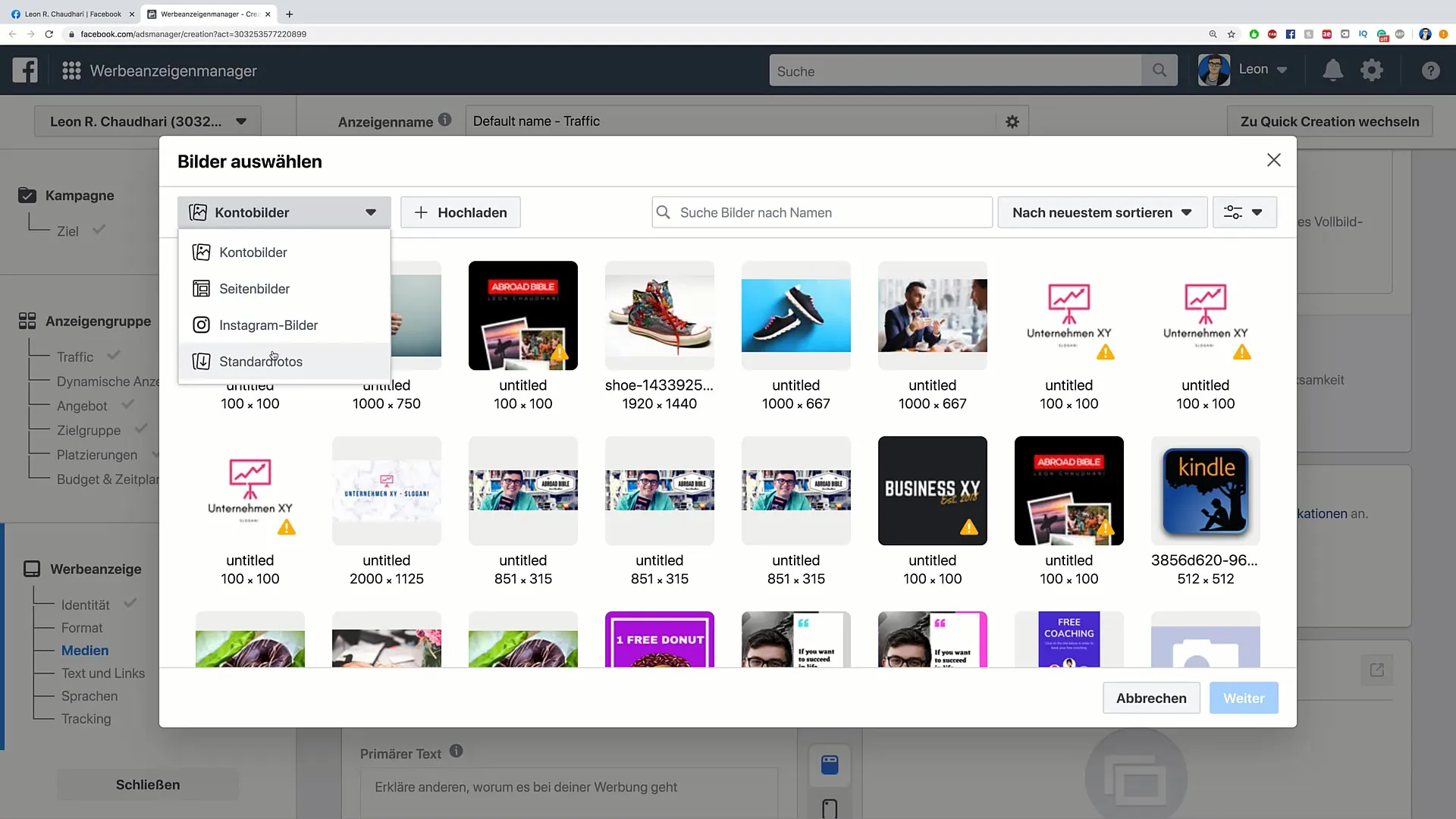
Task: Select Seitenbilder from the dropdown list
Action: pyautogui.click(x=284, y=289)
